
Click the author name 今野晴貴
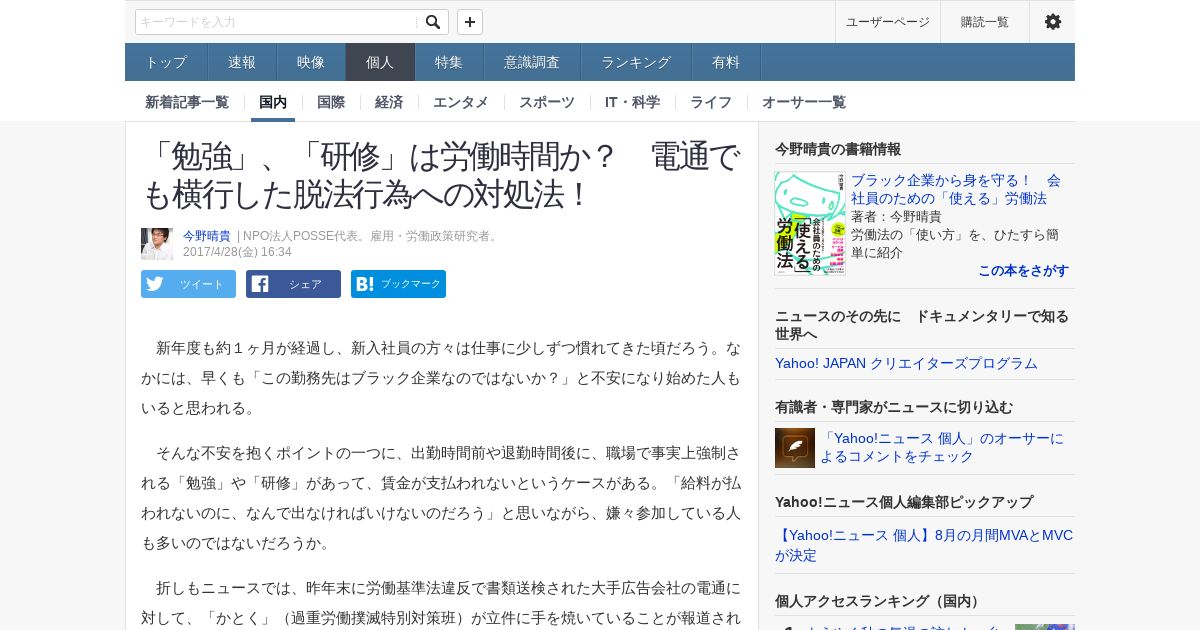coord(207,236)
